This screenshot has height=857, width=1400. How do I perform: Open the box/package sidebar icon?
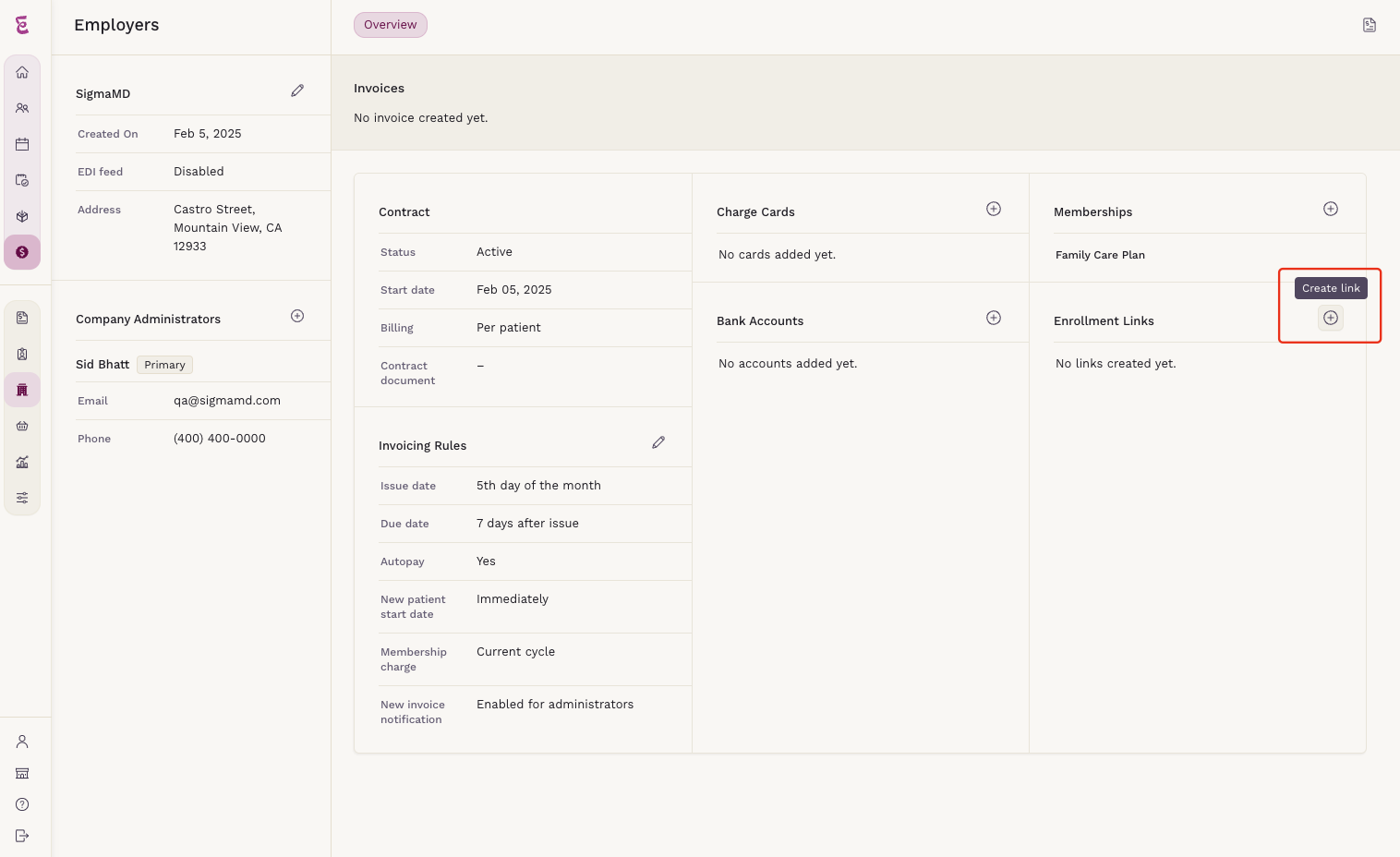click(x=22, y=216)
